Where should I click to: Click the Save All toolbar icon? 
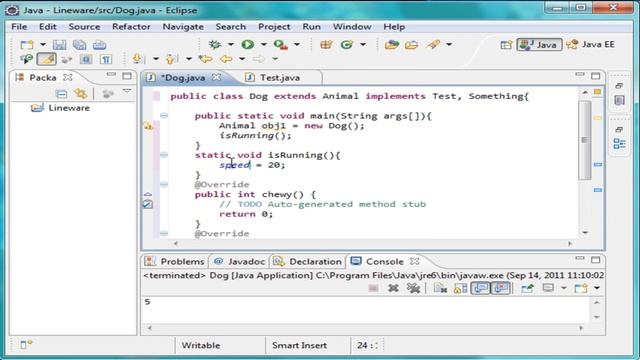[x=79, y=44]
